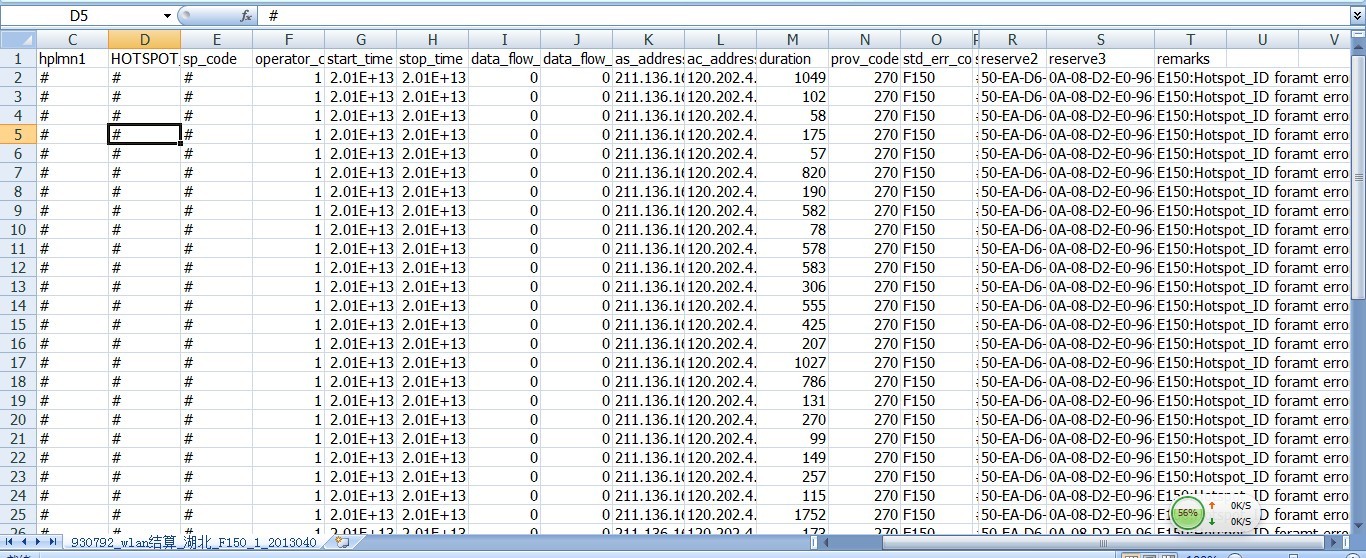This screenshot has width=1366, height=558.
Task: Open the Insert Function (fx) dialog
Action: [x=246, y=16]
